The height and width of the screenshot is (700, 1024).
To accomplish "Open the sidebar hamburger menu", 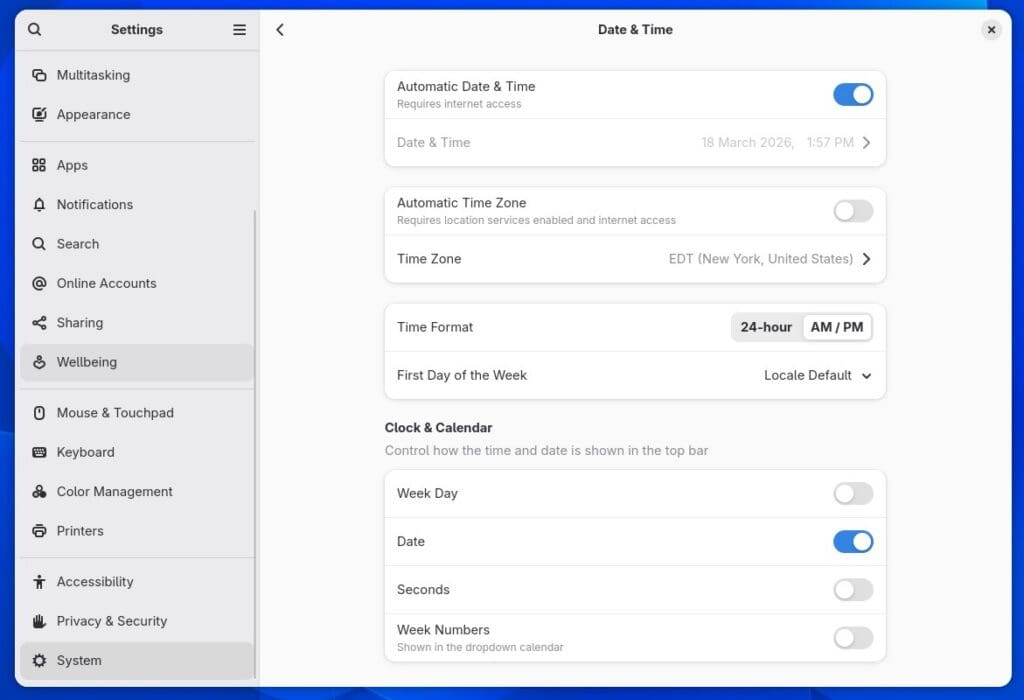I will point(239,29).
